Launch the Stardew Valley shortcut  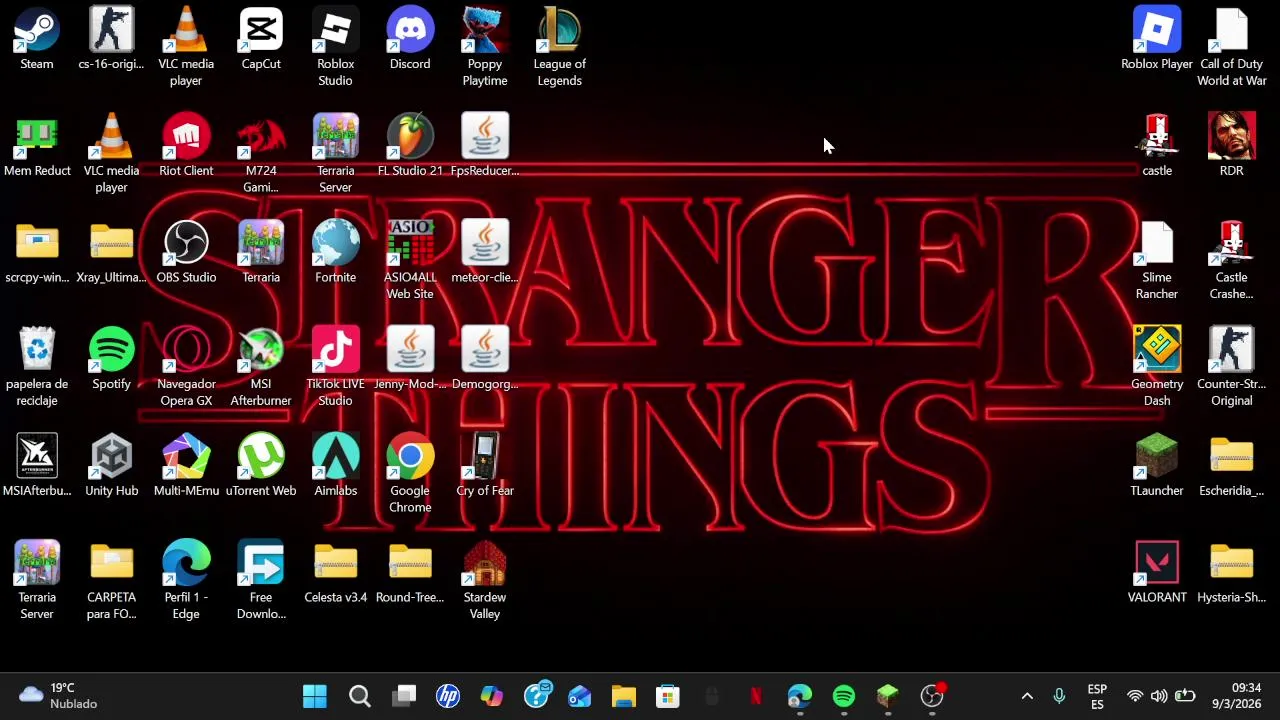click(x=485, y=581)
